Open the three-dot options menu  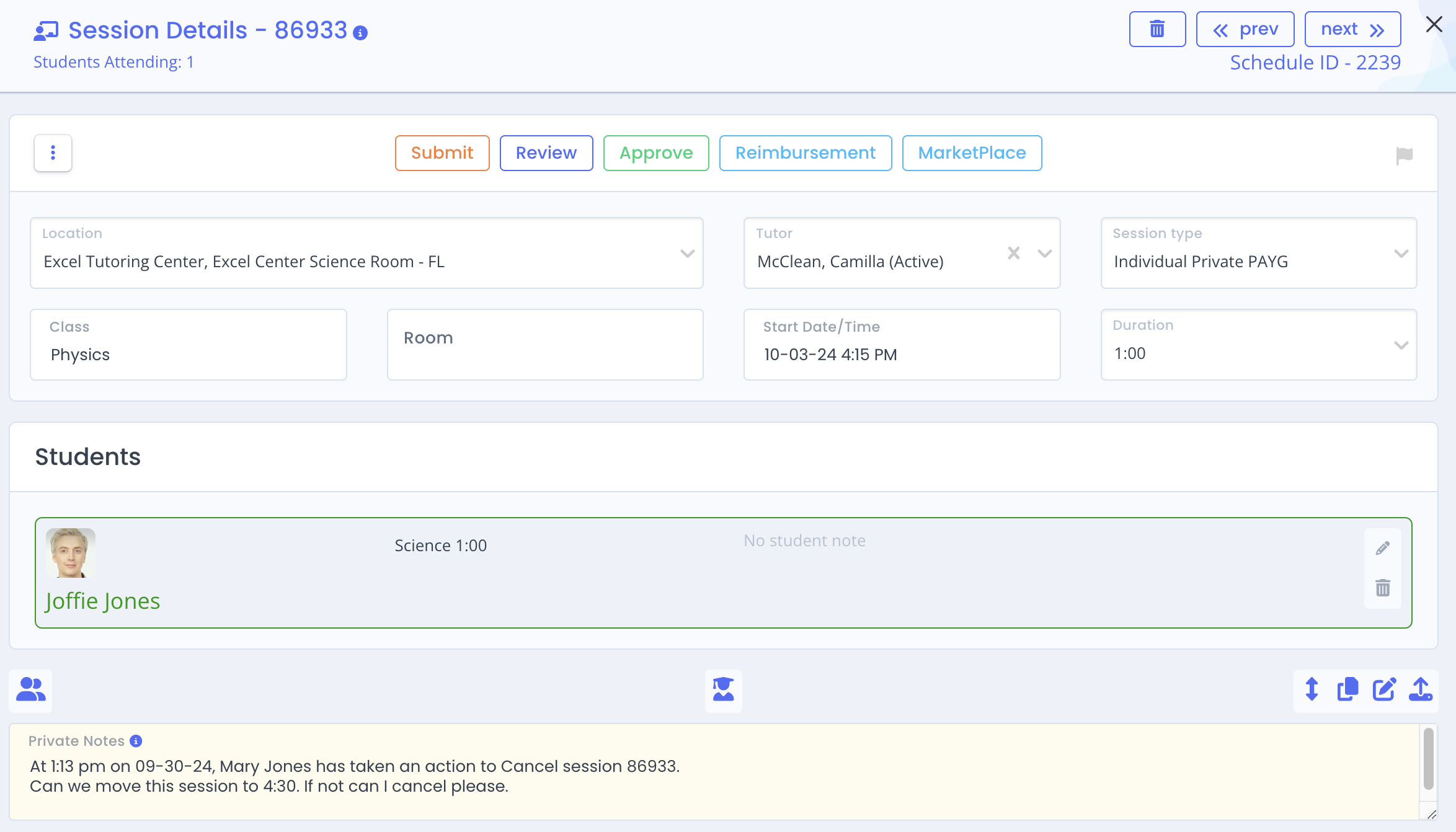click(53, 153)
